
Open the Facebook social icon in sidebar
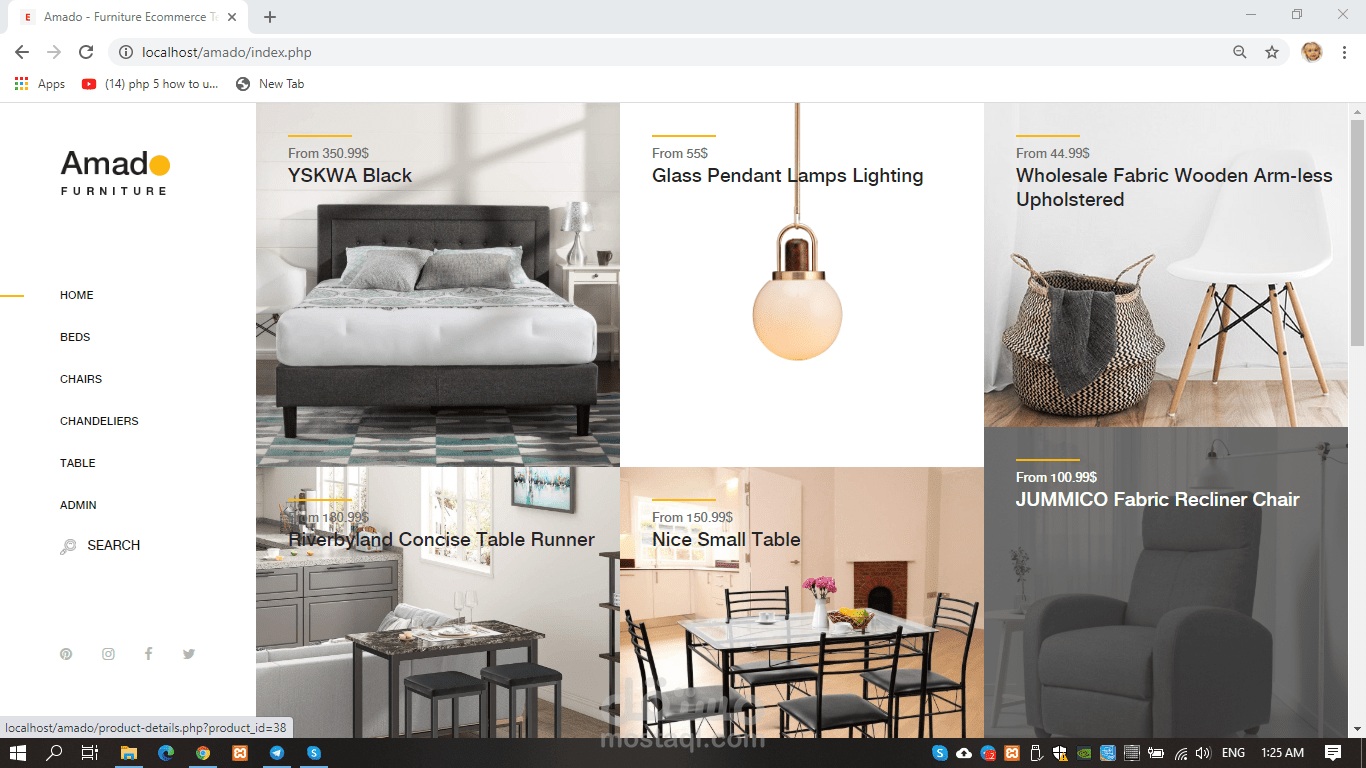pyautogui.click(x=148, y=654)
